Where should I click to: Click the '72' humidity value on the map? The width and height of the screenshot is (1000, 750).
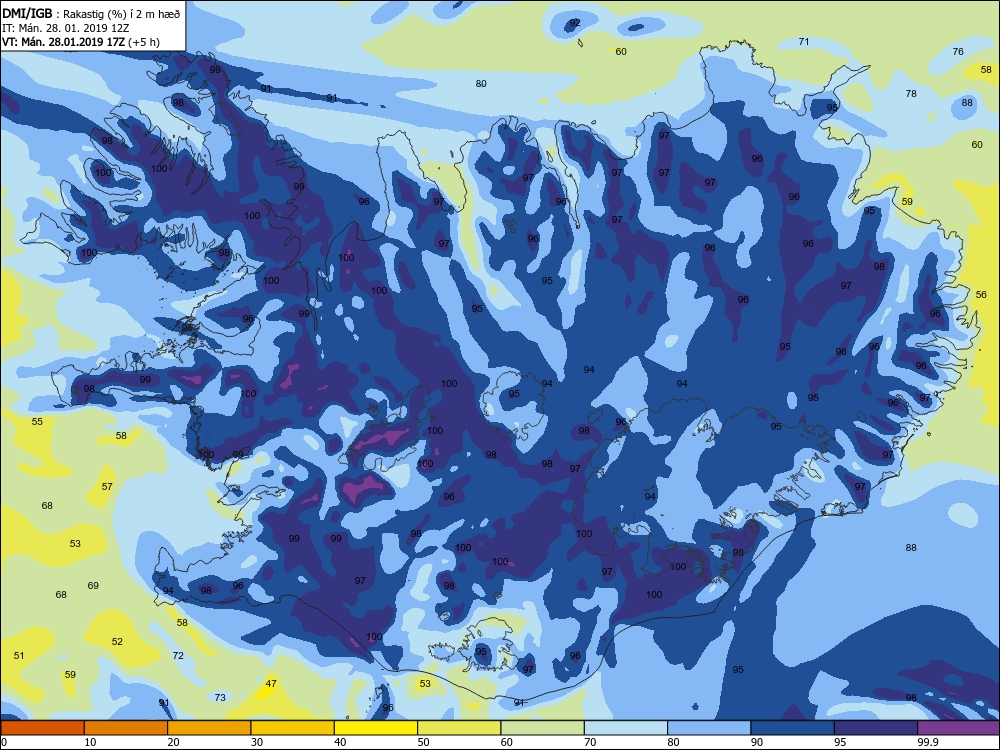click(x=178, y=656)
